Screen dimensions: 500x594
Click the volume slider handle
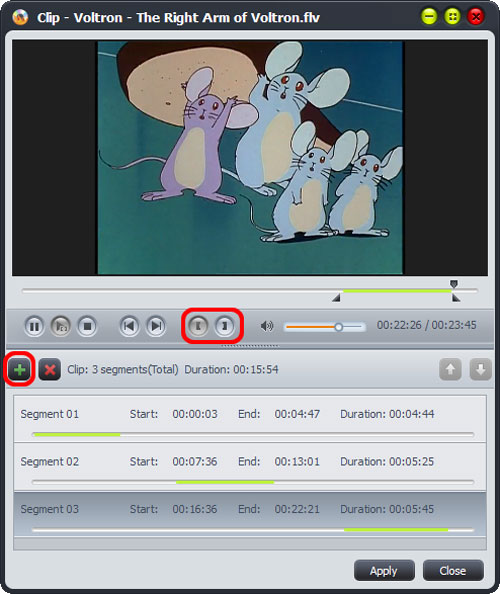tap(339, 327)
